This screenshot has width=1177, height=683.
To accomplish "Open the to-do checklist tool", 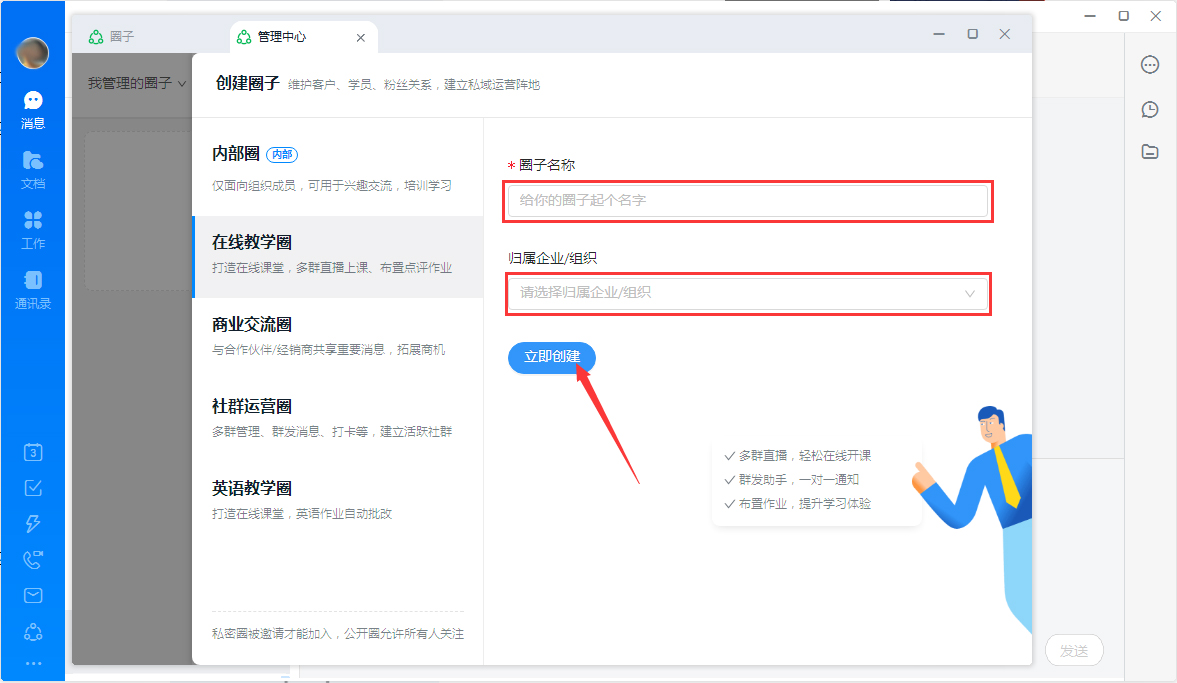I will click(x=33, y=487).
